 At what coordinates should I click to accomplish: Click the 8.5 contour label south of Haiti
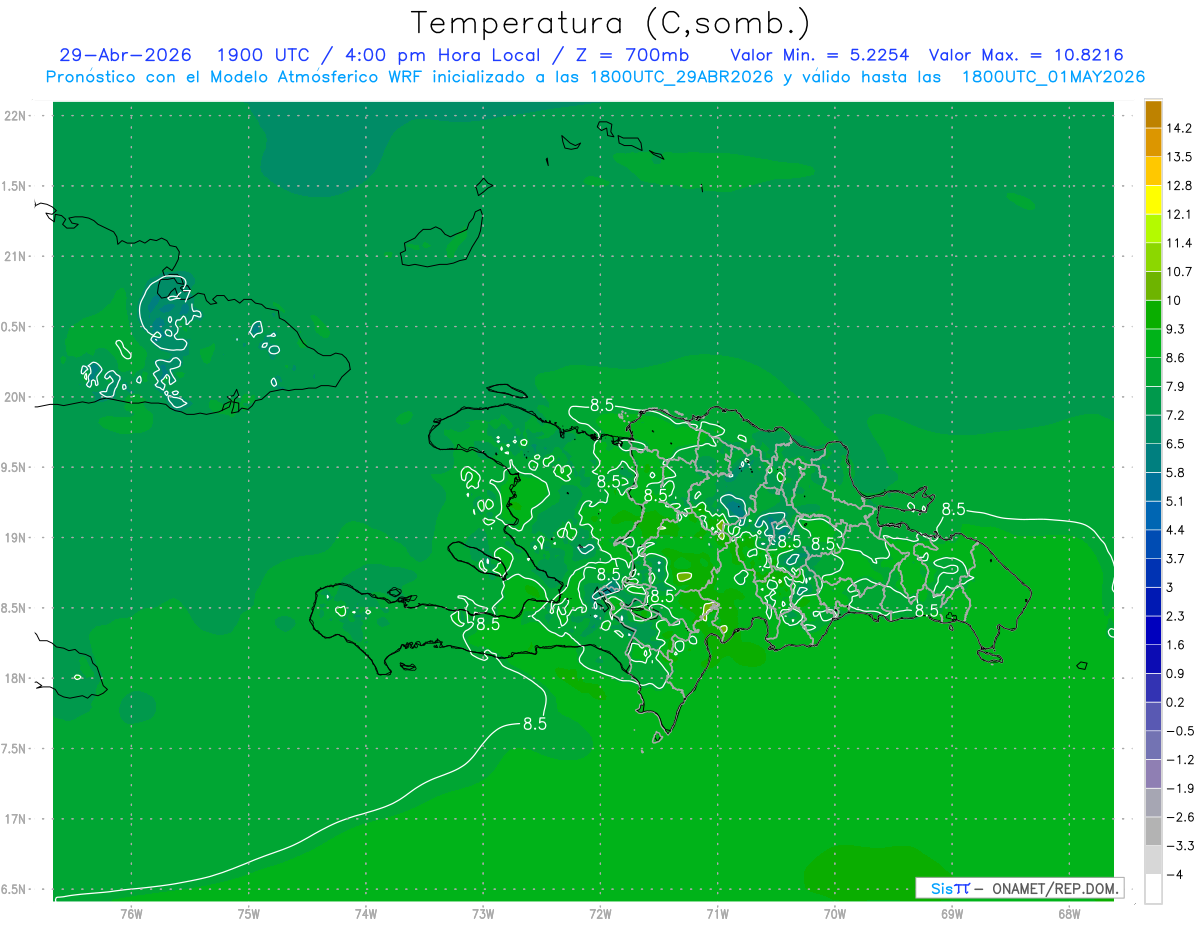[x=535, y=726]
